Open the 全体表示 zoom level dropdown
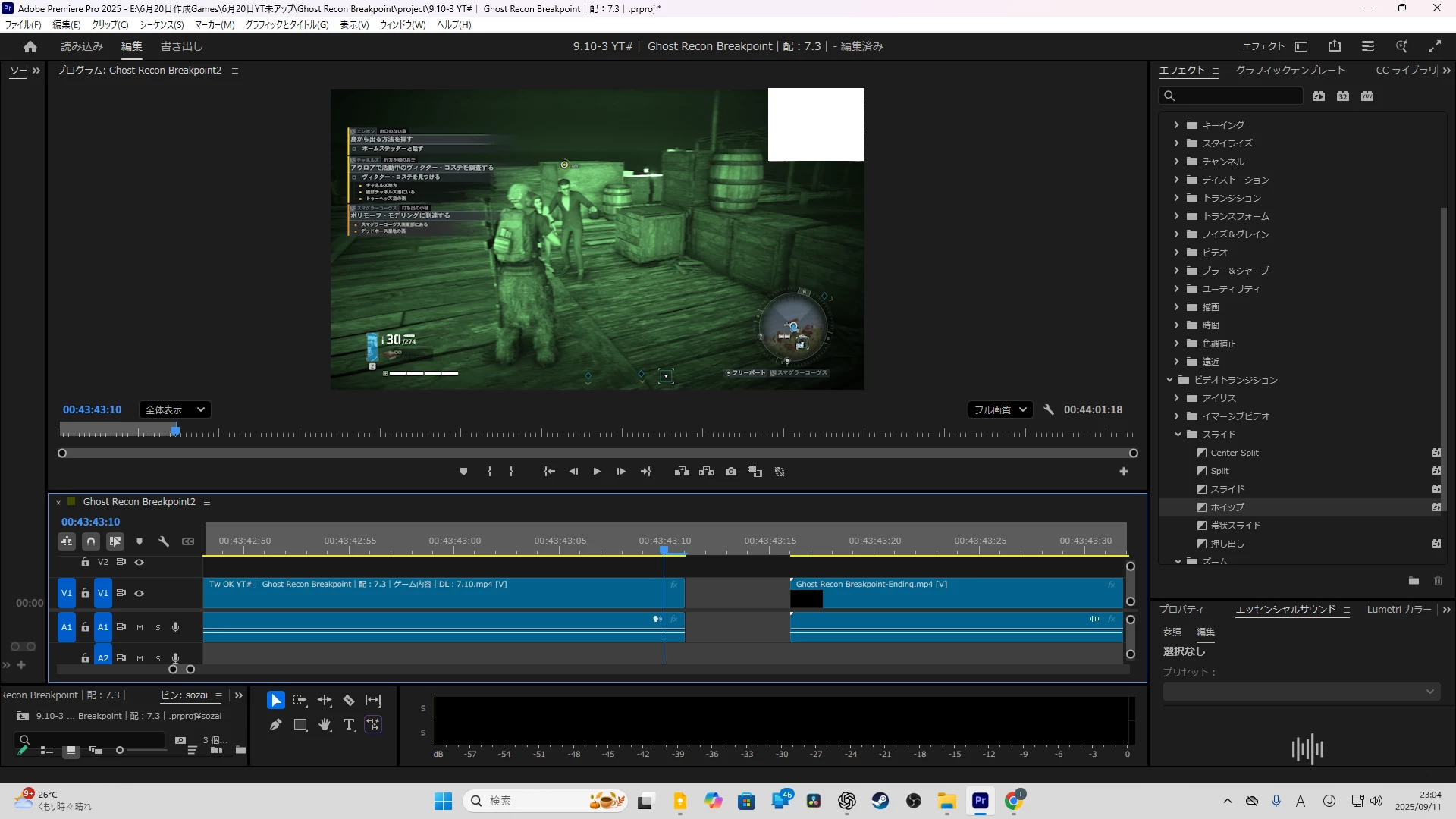 click(x=174, y=409)
